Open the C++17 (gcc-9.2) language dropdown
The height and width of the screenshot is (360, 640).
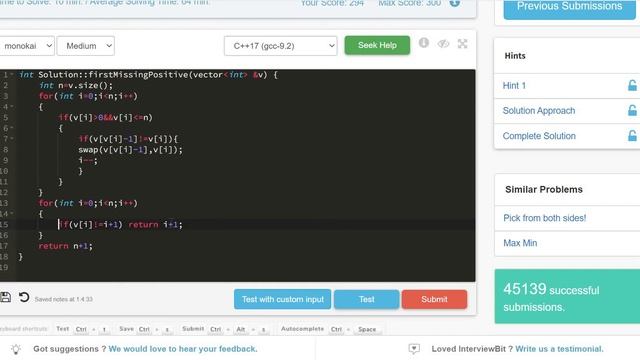click(280, 46)
